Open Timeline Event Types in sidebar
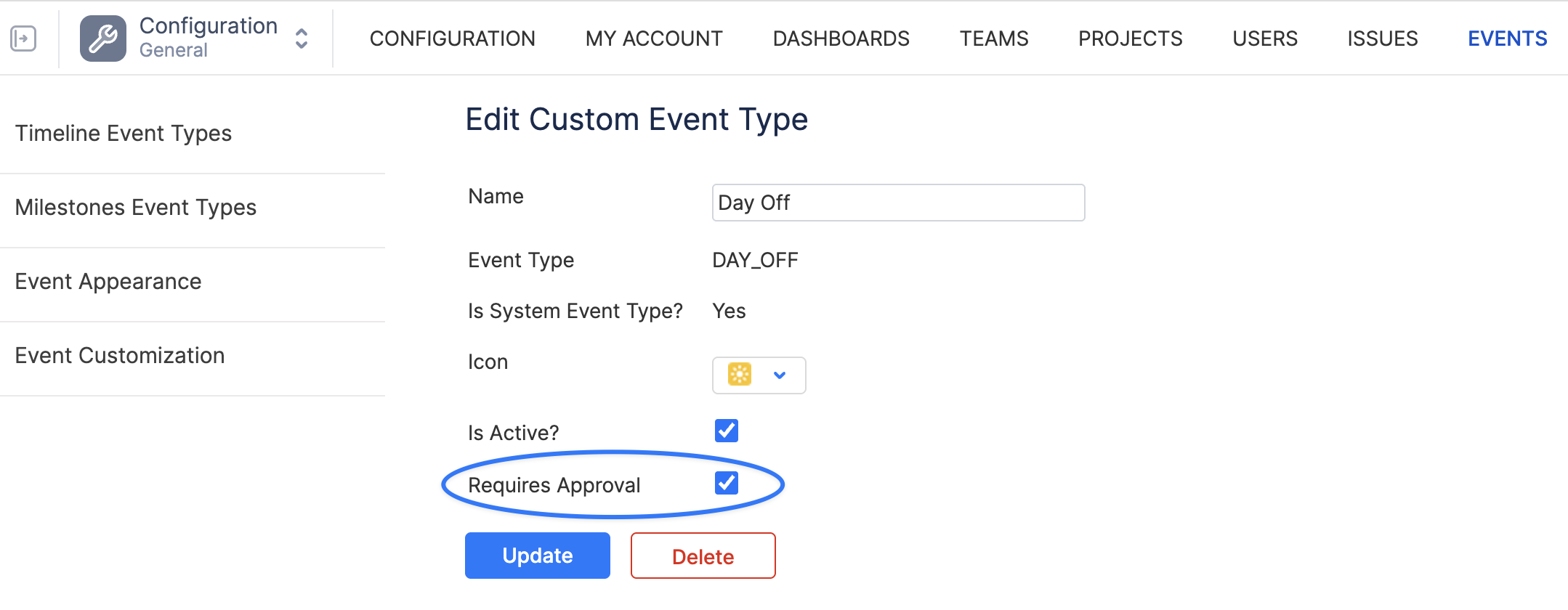 point(124,134)
